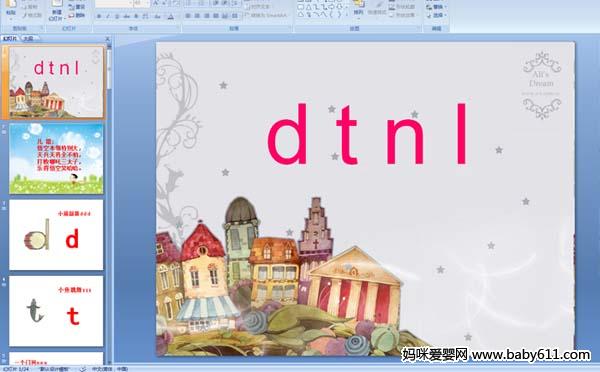Click the Decrease Font Size icon
This screenshot has width=600, height=372.
click(164, 3)
